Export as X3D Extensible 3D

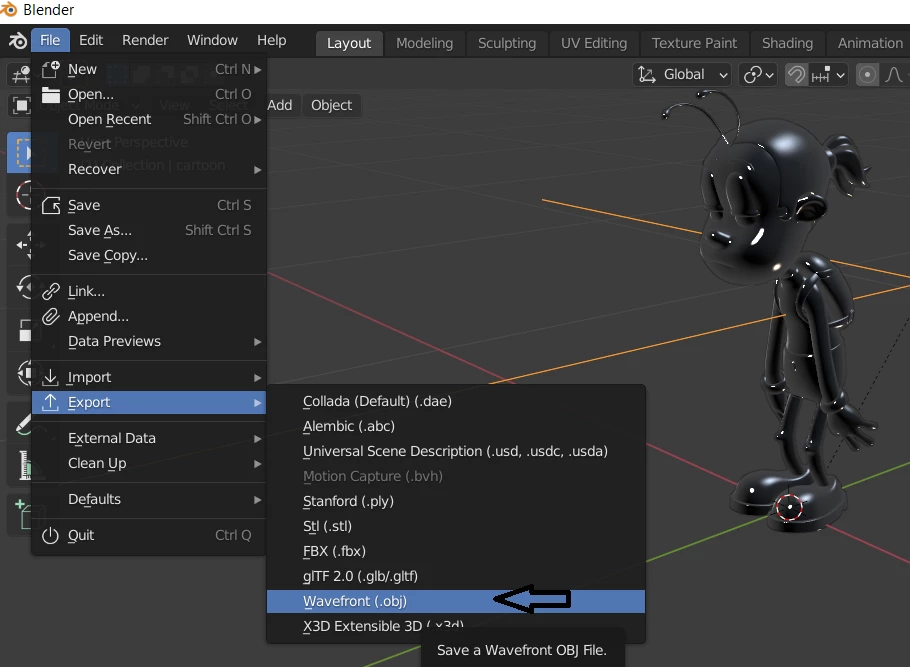tap(456, 626)
